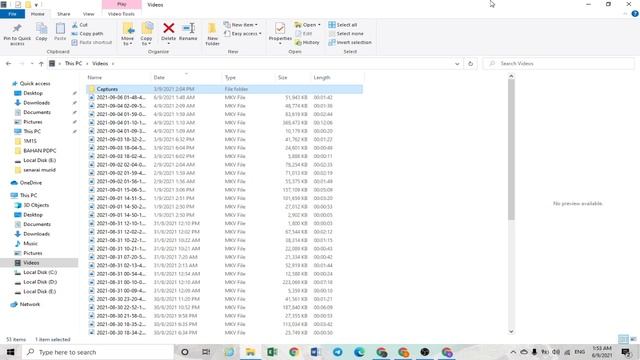The image size is (640, 360).
Task: Open the New item dropdown
Action: pos(241,25)
